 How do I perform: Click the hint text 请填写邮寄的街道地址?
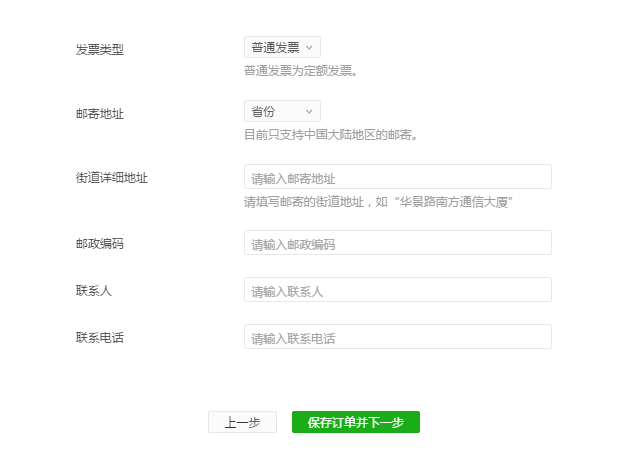[304, 202]
